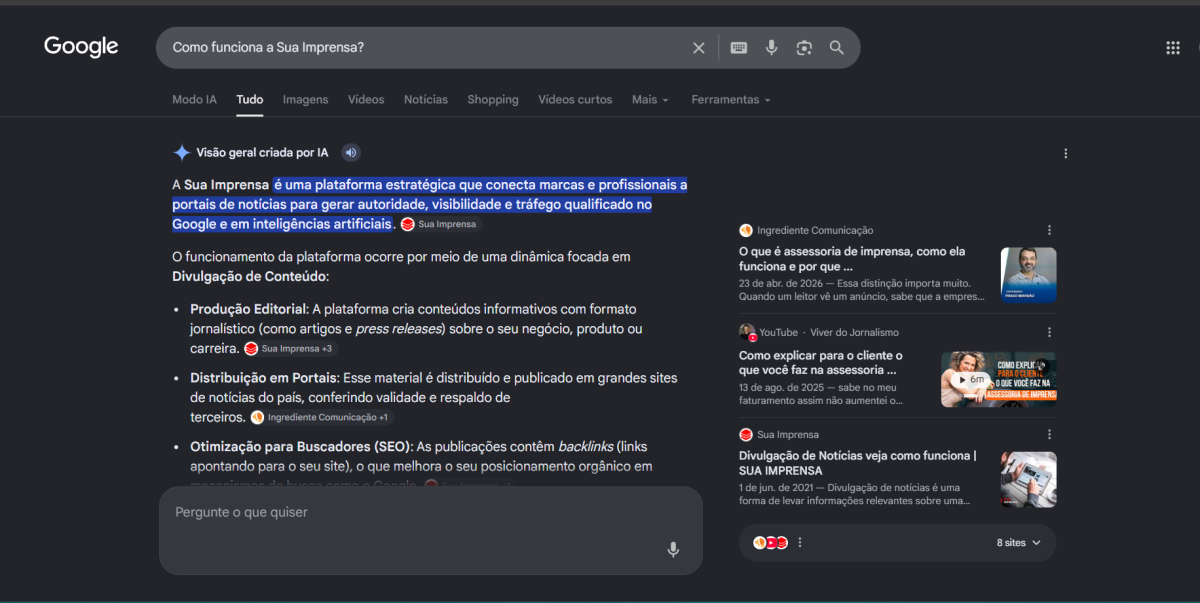
Task: Open the Vídeos curtos tab
Action: [x=575, y=100]
